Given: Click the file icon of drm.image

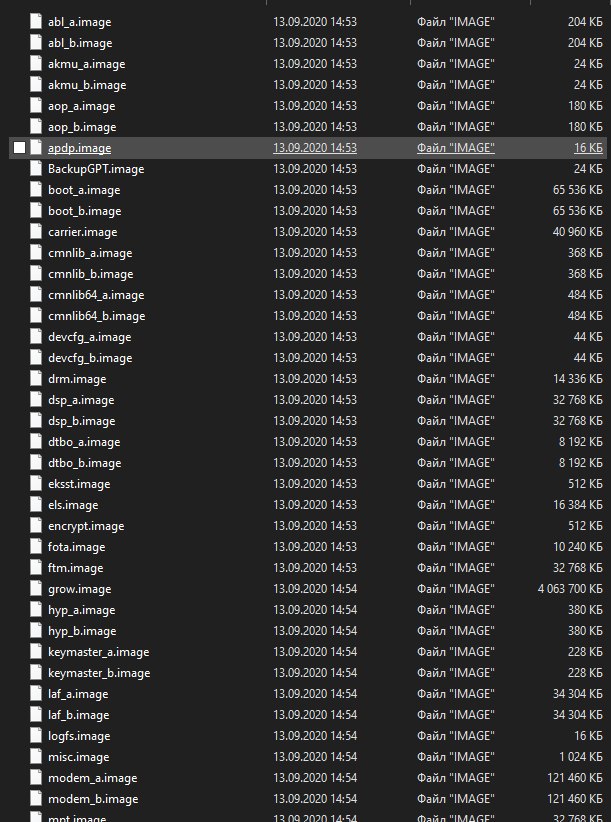Looking at the screenshot, I should 36,378.
